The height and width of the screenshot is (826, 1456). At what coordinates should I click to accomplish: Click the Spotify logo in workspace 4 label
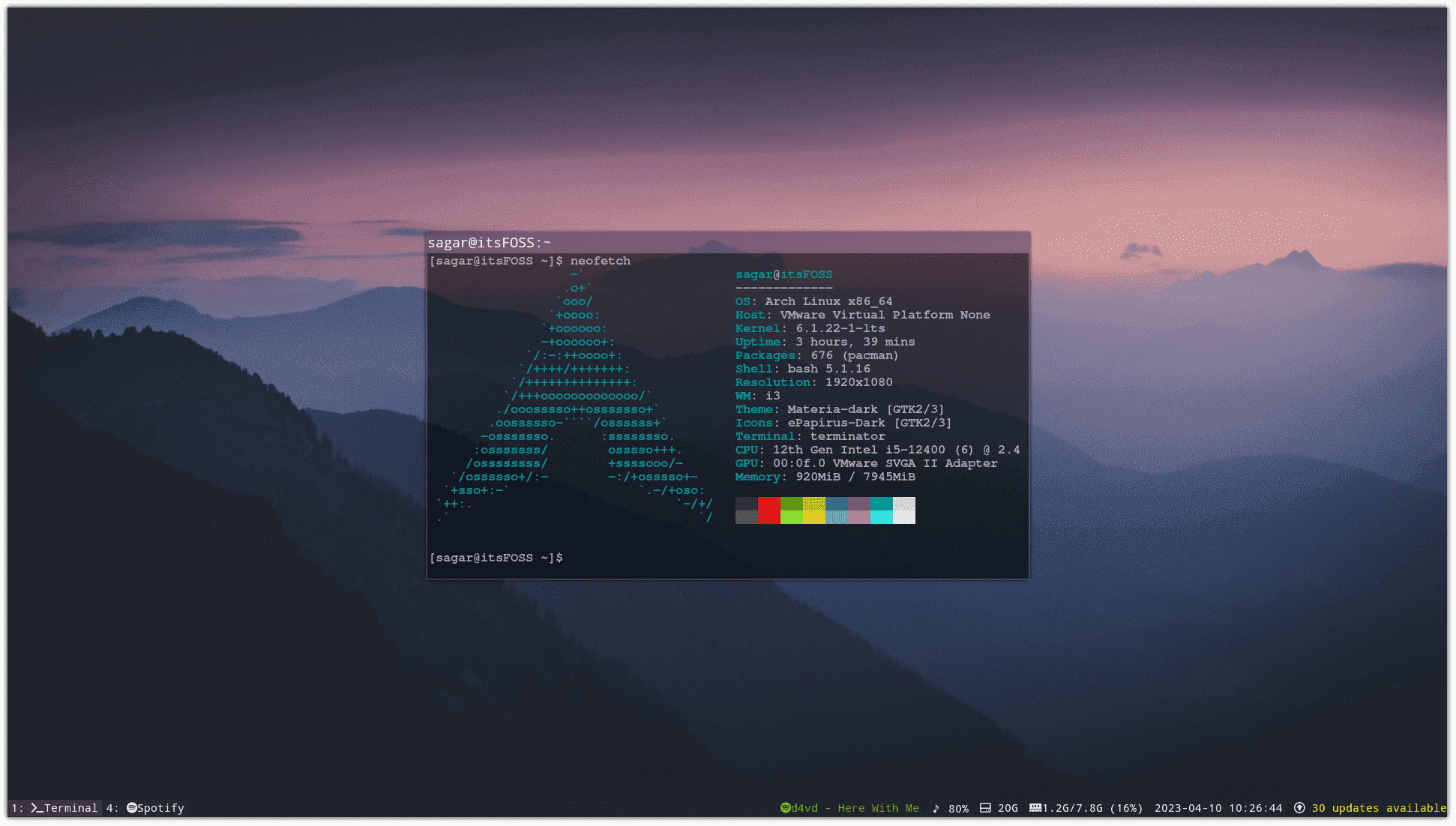(131, 808)
